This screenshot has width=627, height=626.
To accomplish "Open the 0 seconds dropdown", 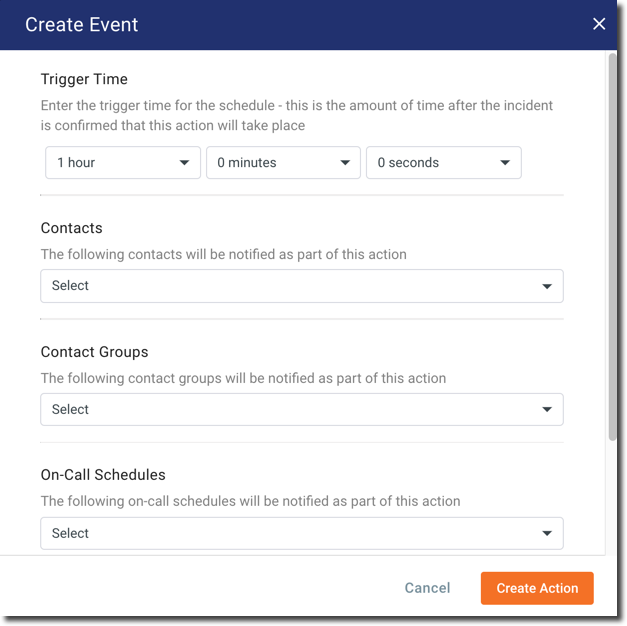I will point(443,163).
